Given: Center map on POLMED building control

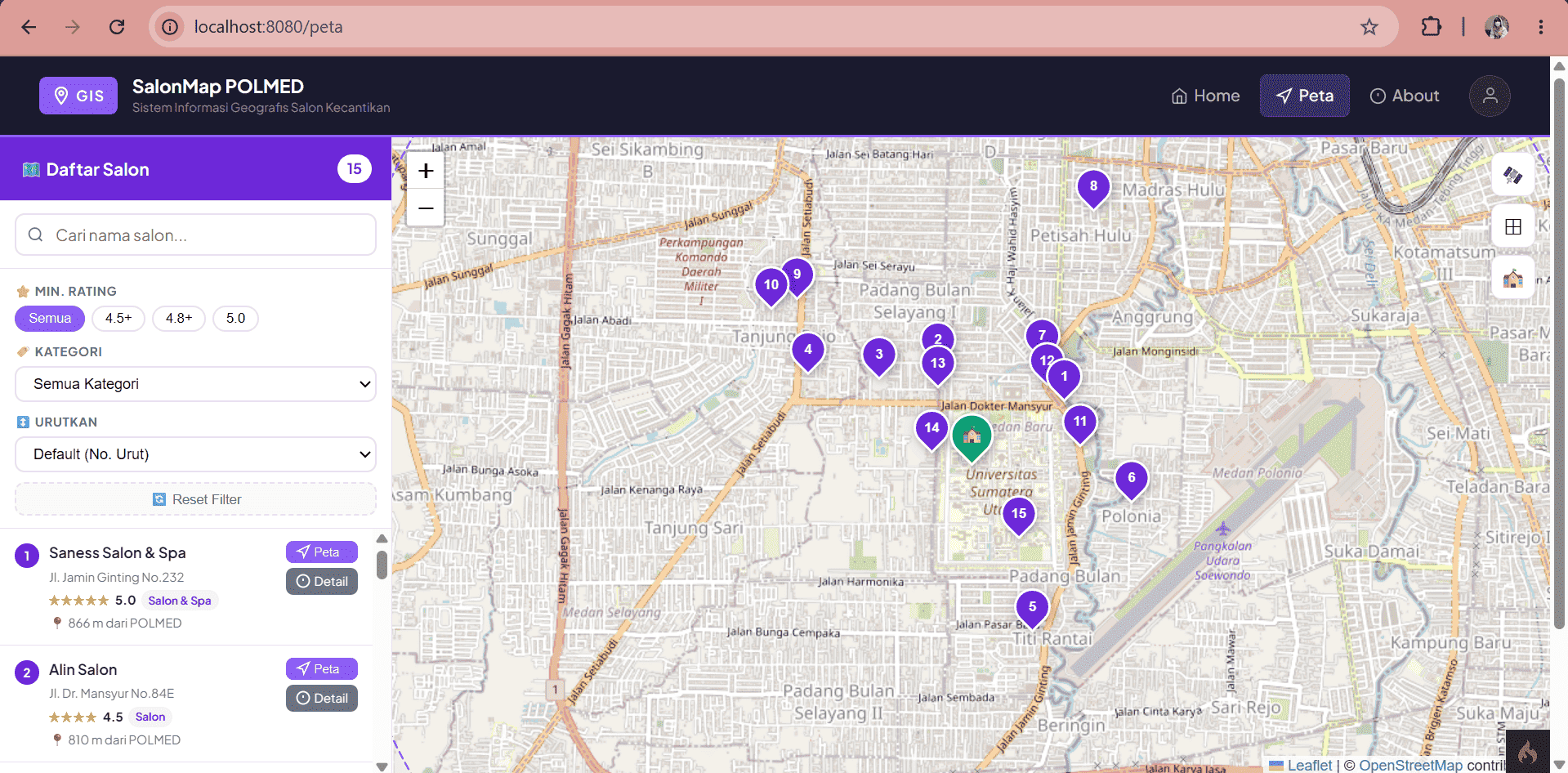Looking at the screenshot, I should (x=1512, y=279).
